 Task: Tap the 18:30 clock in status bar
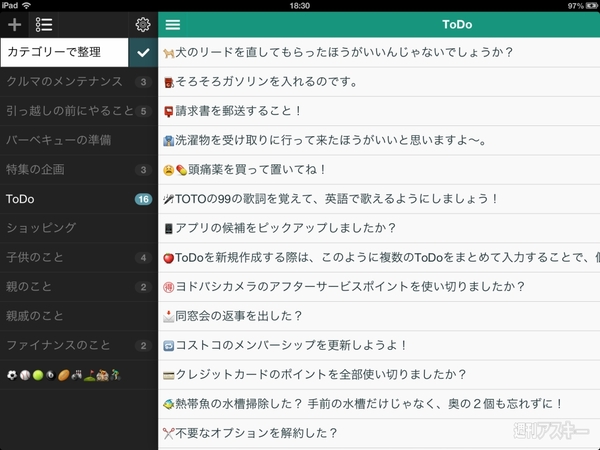click(300, 5)
